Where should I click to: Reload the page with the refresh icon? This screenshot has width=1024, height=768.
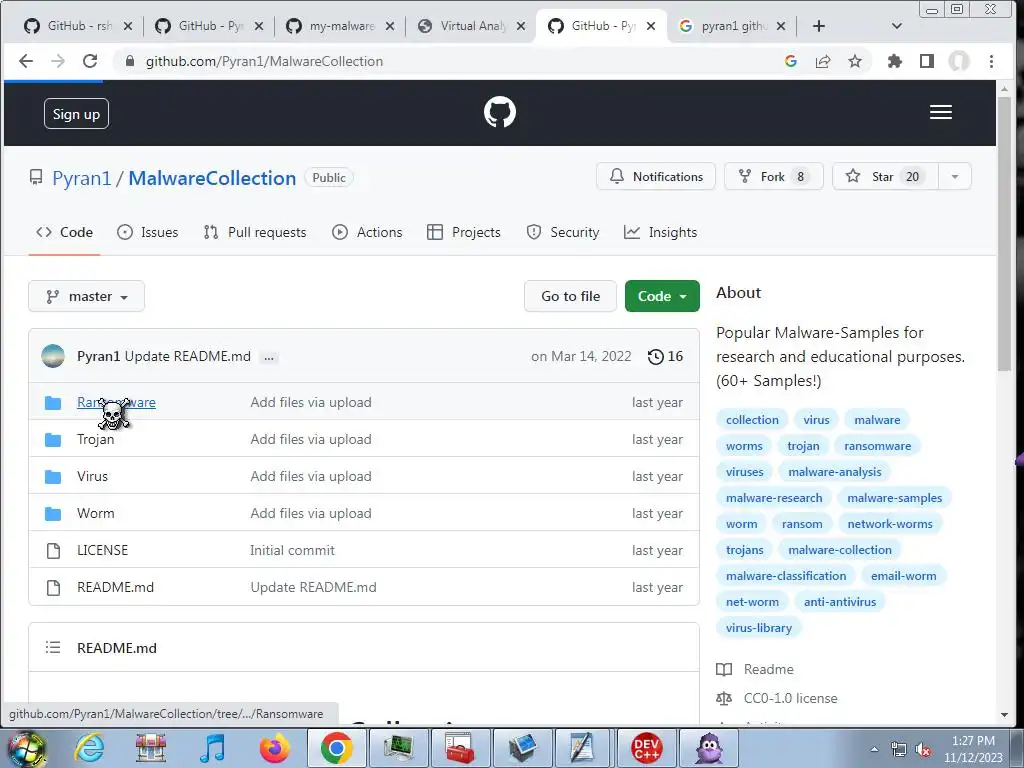point(90,61)
